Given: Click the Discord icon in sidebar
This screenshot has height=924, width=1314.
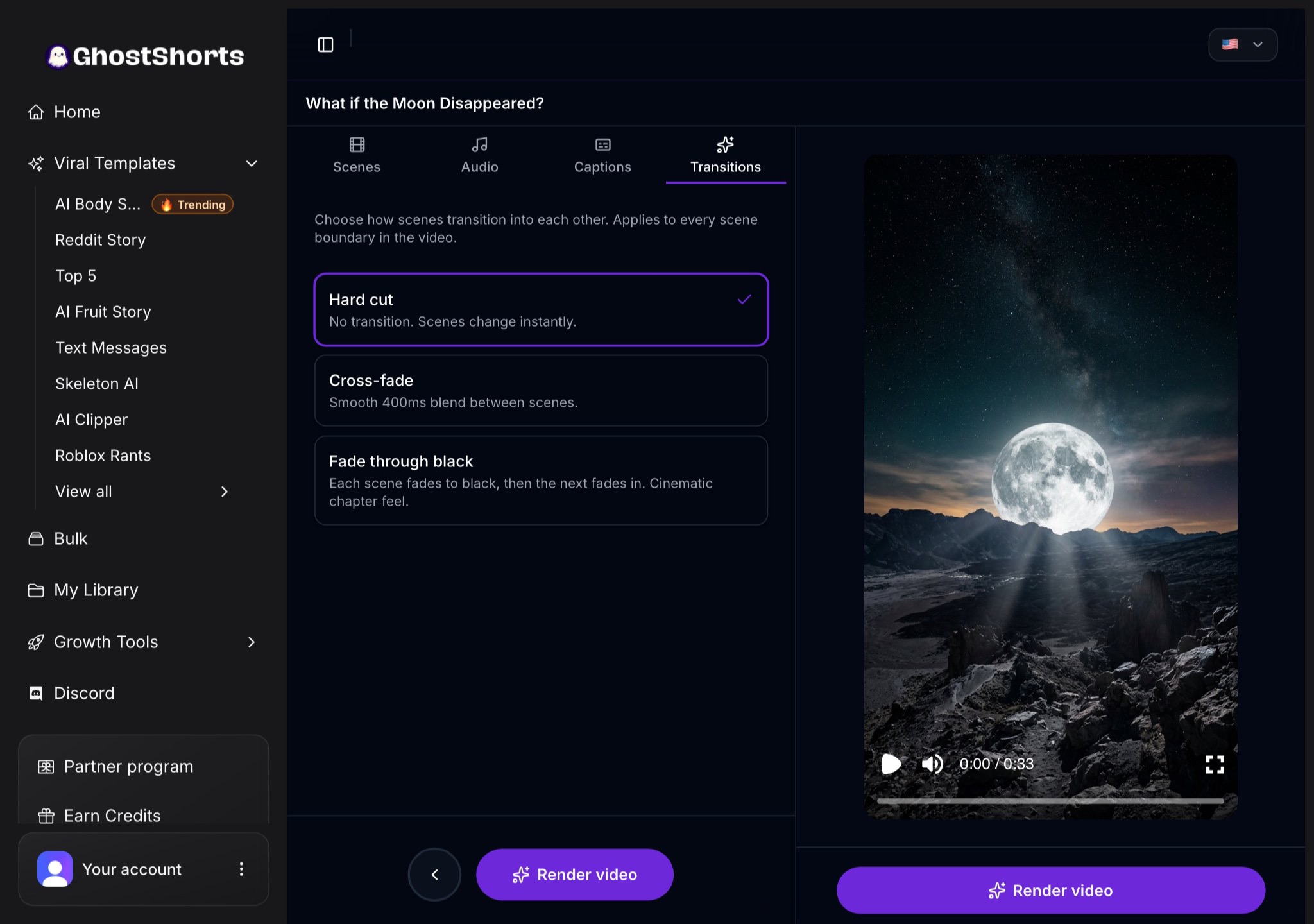Looking at the screenshot, I should pyautogui.click(x=36, y=694).
